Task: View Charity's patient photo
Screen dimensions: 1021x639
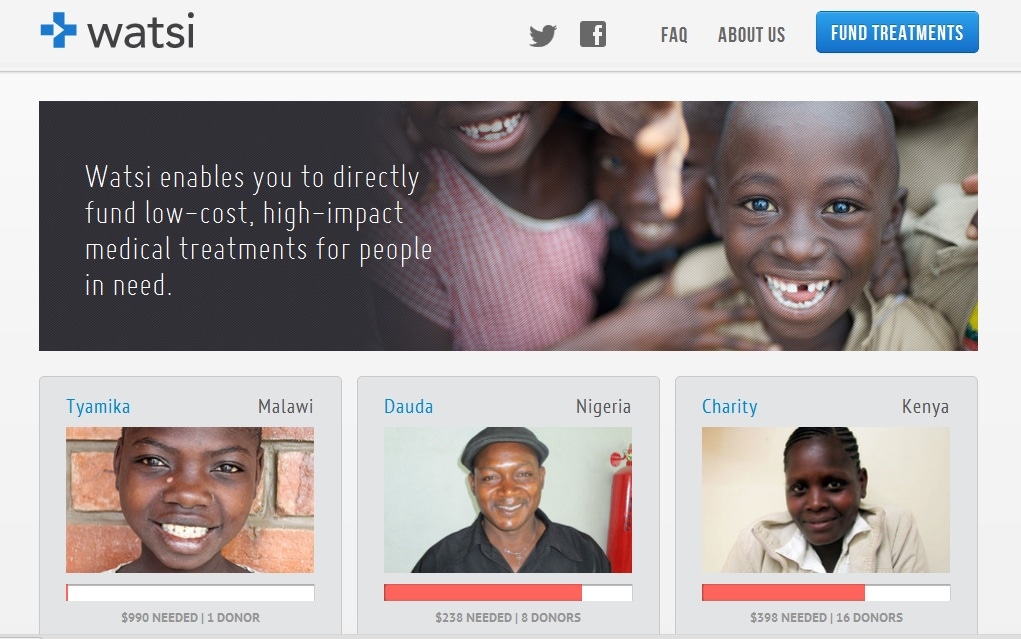Action: pyautogui.click(x=826, y=500)
